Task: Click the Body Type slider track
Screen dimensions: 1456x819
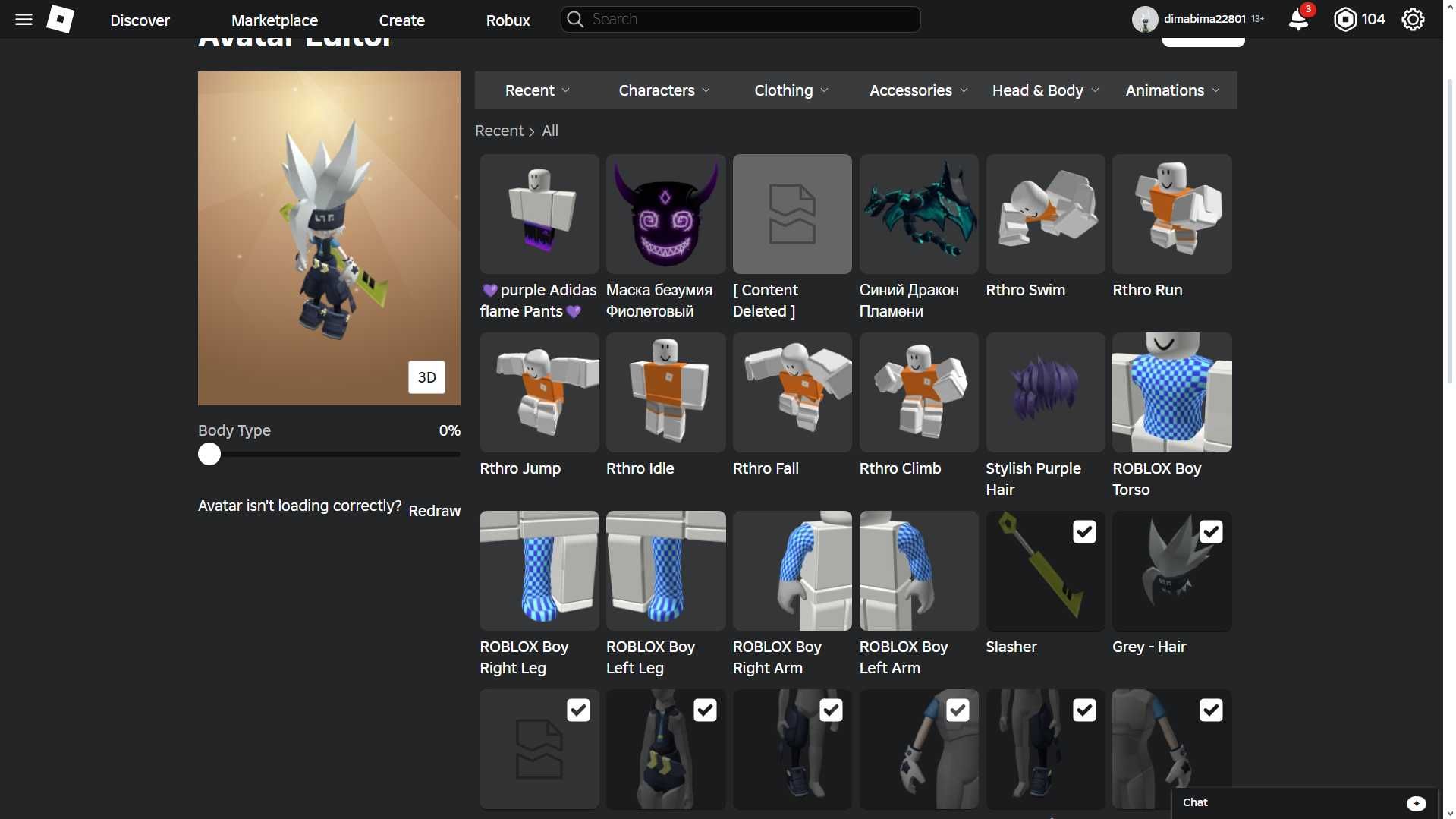Action: tap(329, 454)
